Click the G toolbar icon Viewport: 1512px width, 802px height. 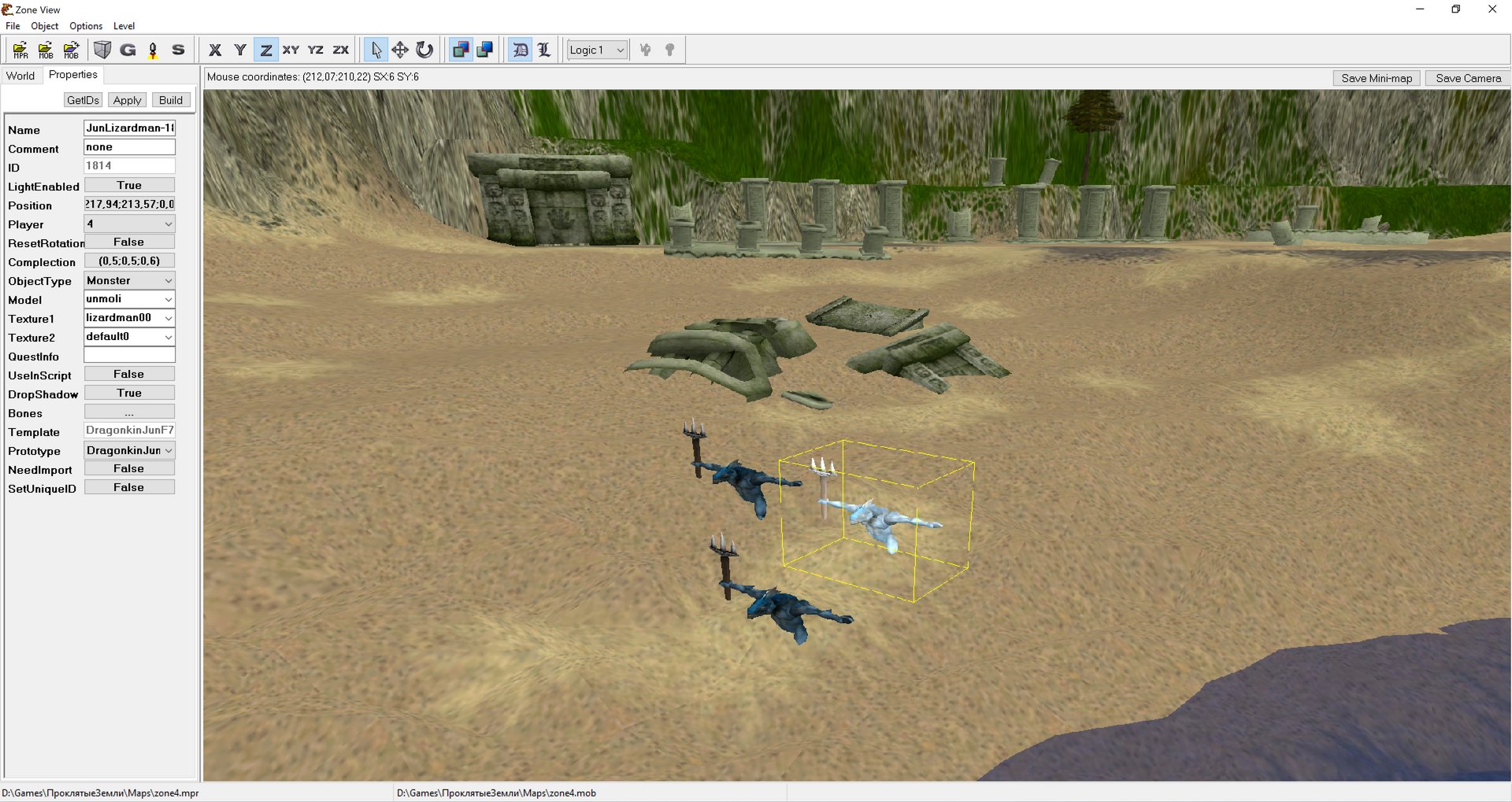tap(128, 50)
